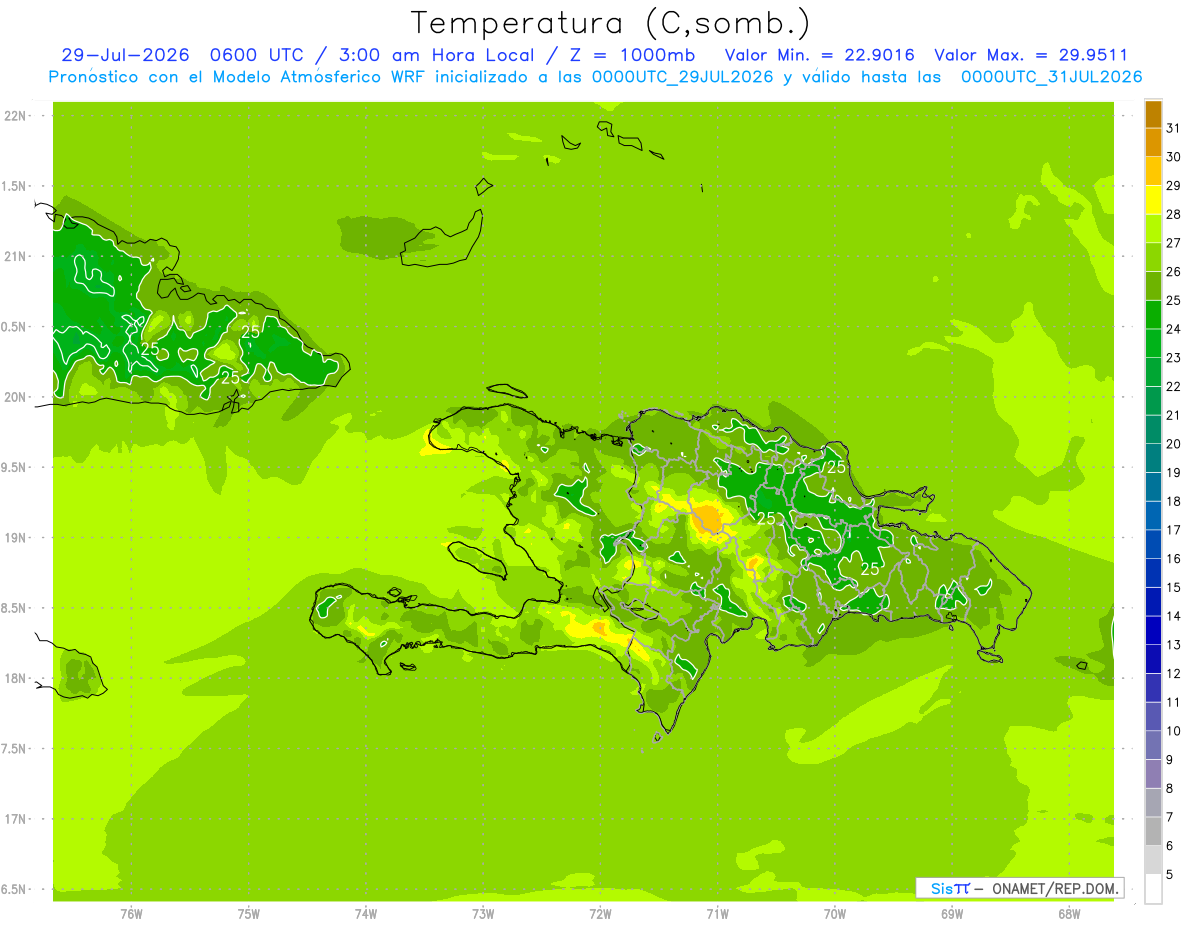Click the "75W" longitude label
The image size is (1200, 927).
[x=249, y=914]
